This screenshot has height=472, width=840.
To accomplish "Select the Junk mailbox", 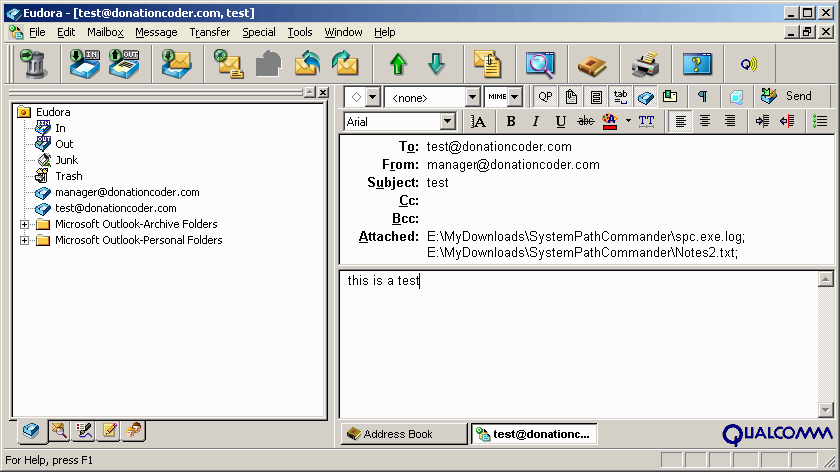I will pyautogui.click(x=66, y=160).
